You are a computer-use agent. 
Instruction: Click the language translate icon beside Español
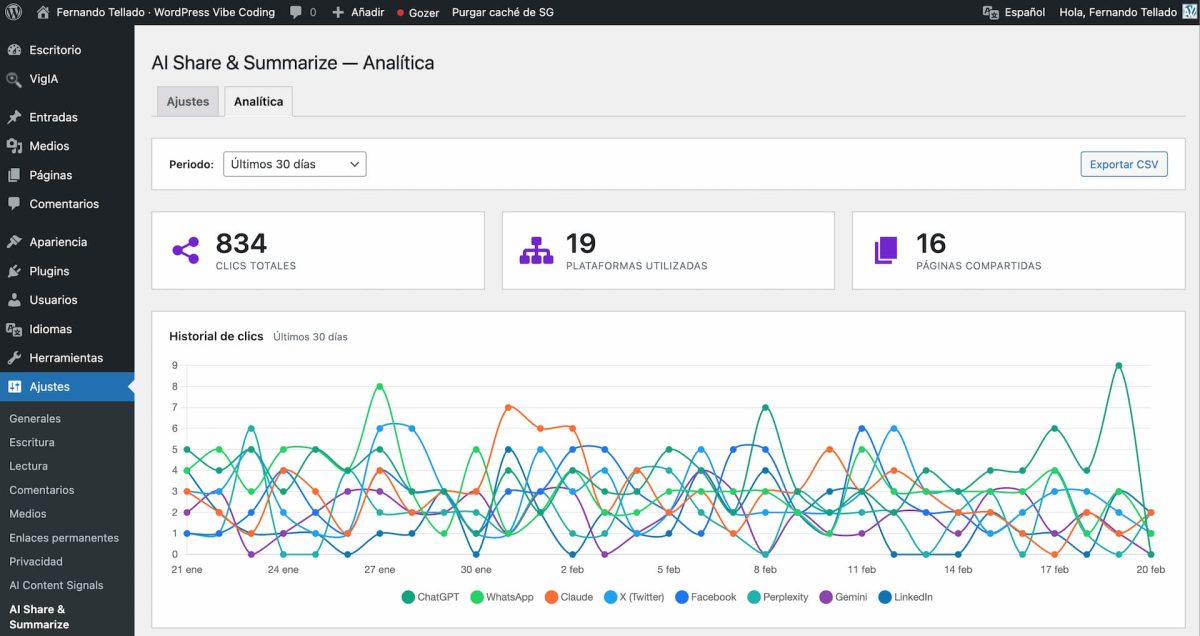pos(991,12)
